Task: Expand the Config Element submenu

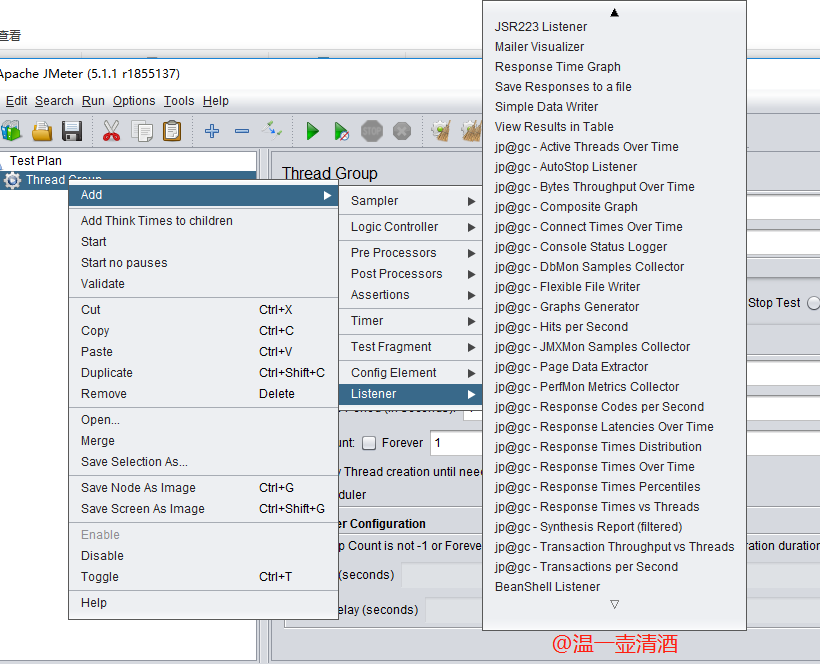Action: 411,373
